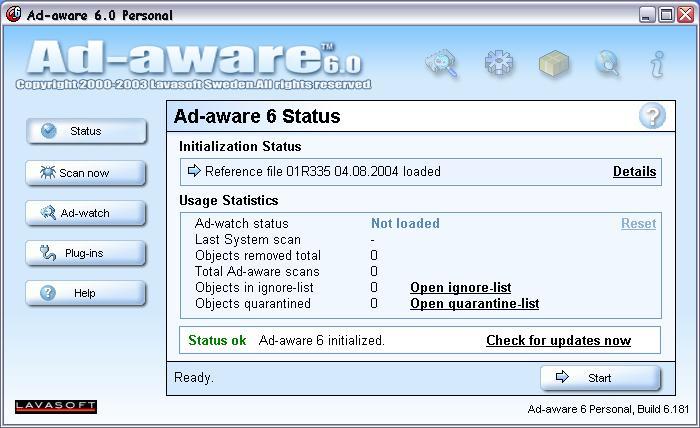The image size is (700, 428).
Task: Click the Reset statistics link
Action: pos(638,223)
